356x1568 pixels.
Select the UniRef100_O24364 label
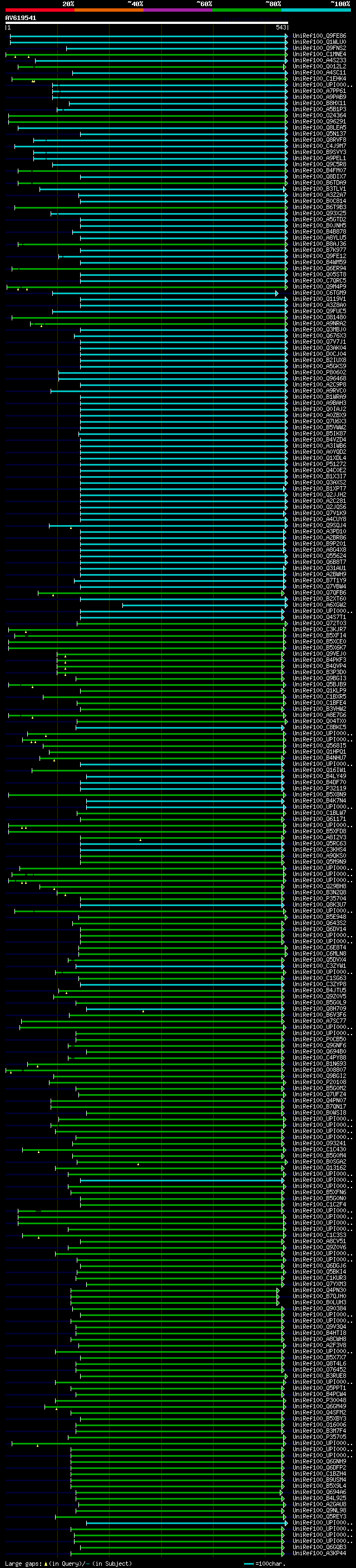(319, 115)
